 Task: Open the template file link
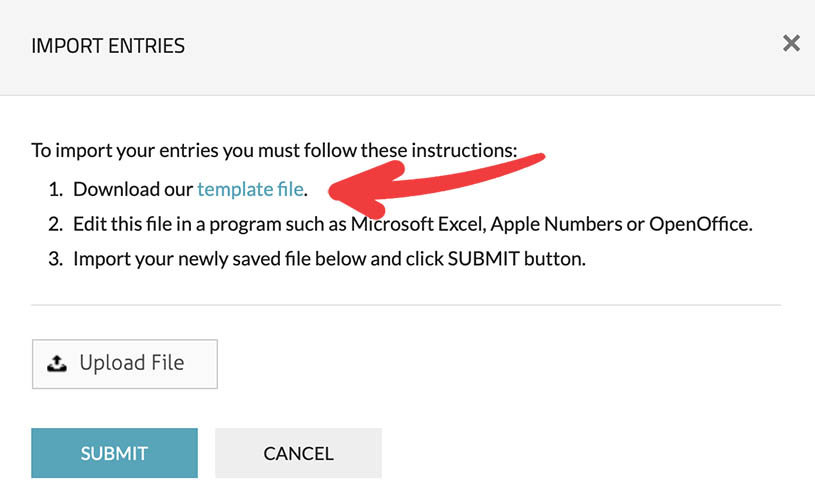tap(250, 188)
